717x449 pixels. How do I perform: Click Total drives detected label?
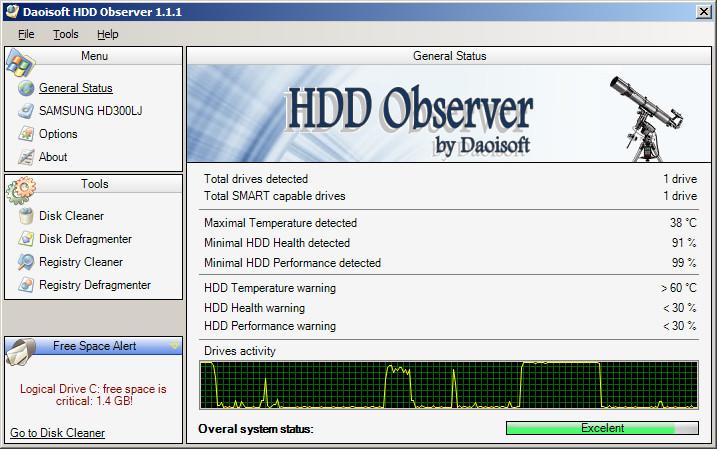(x=256, y=179)
